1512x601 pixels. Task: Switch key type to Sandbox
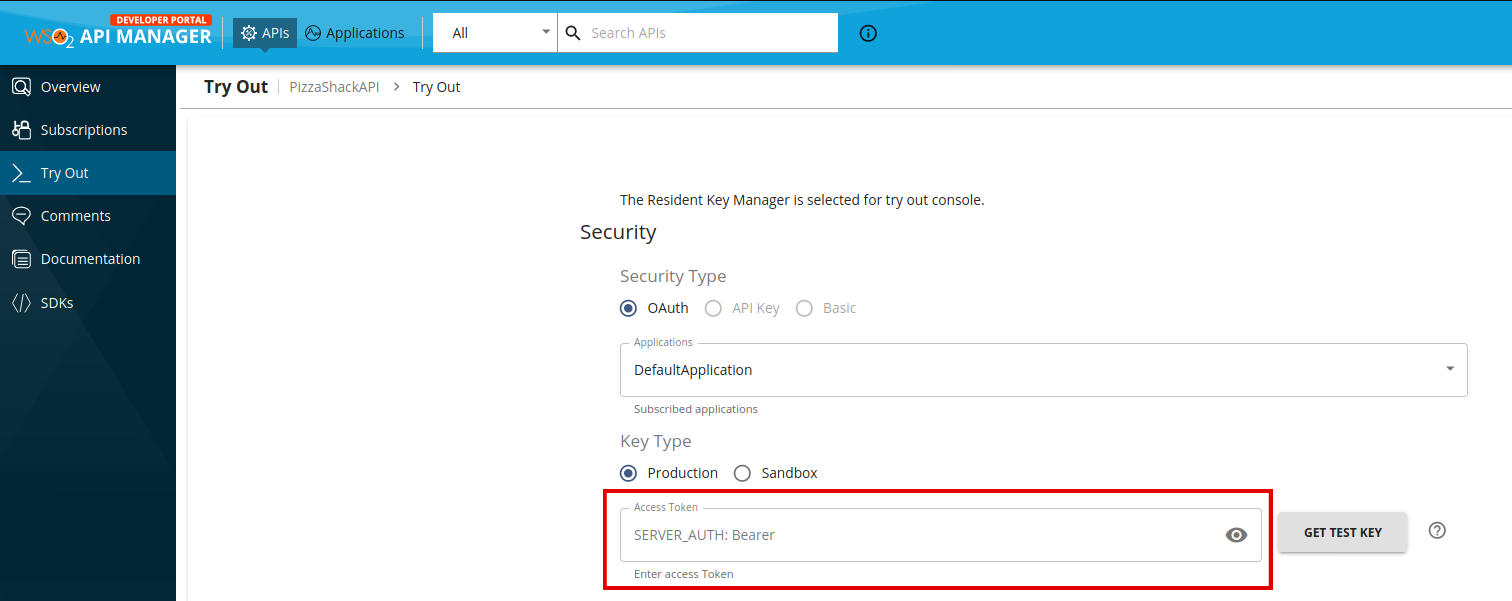coord(742,473)
